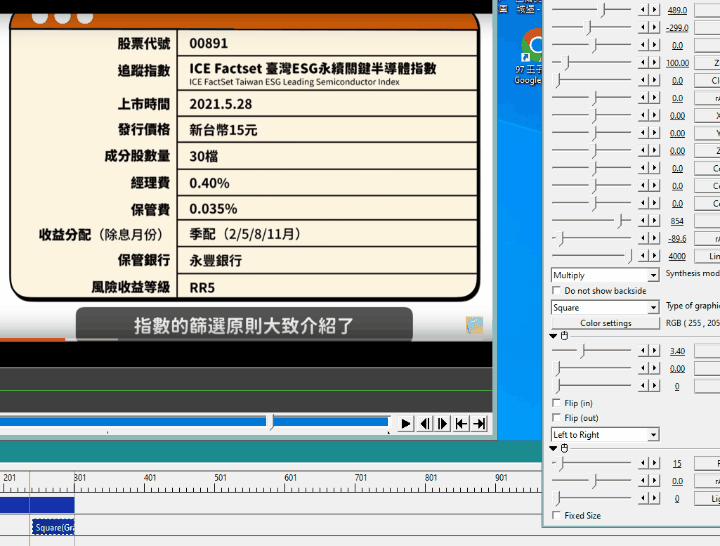Step back one frame in preview

(x=425, y=423)
